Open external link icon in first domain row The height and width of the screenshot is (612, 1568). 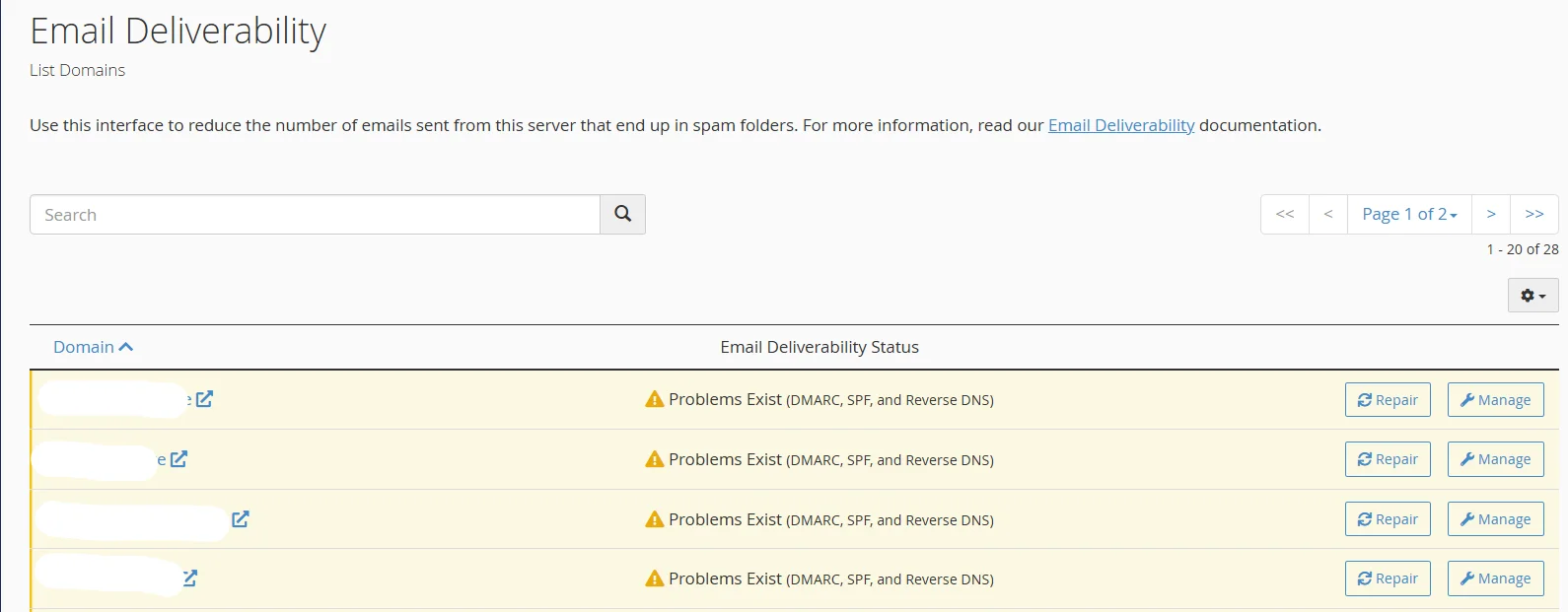(204, 399)
